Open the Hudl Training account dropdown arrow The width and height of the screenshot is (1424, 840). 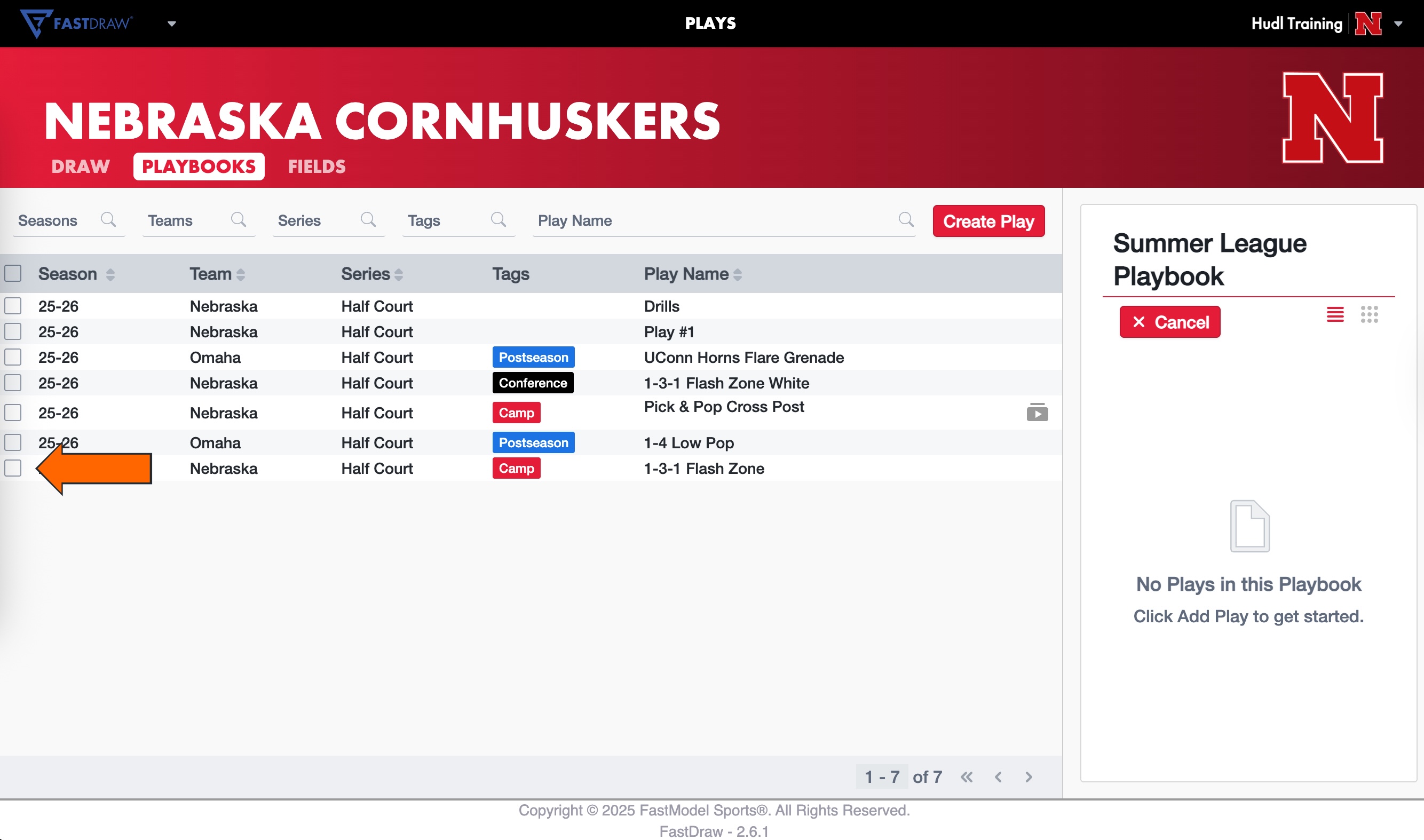tap(1398, 24)
